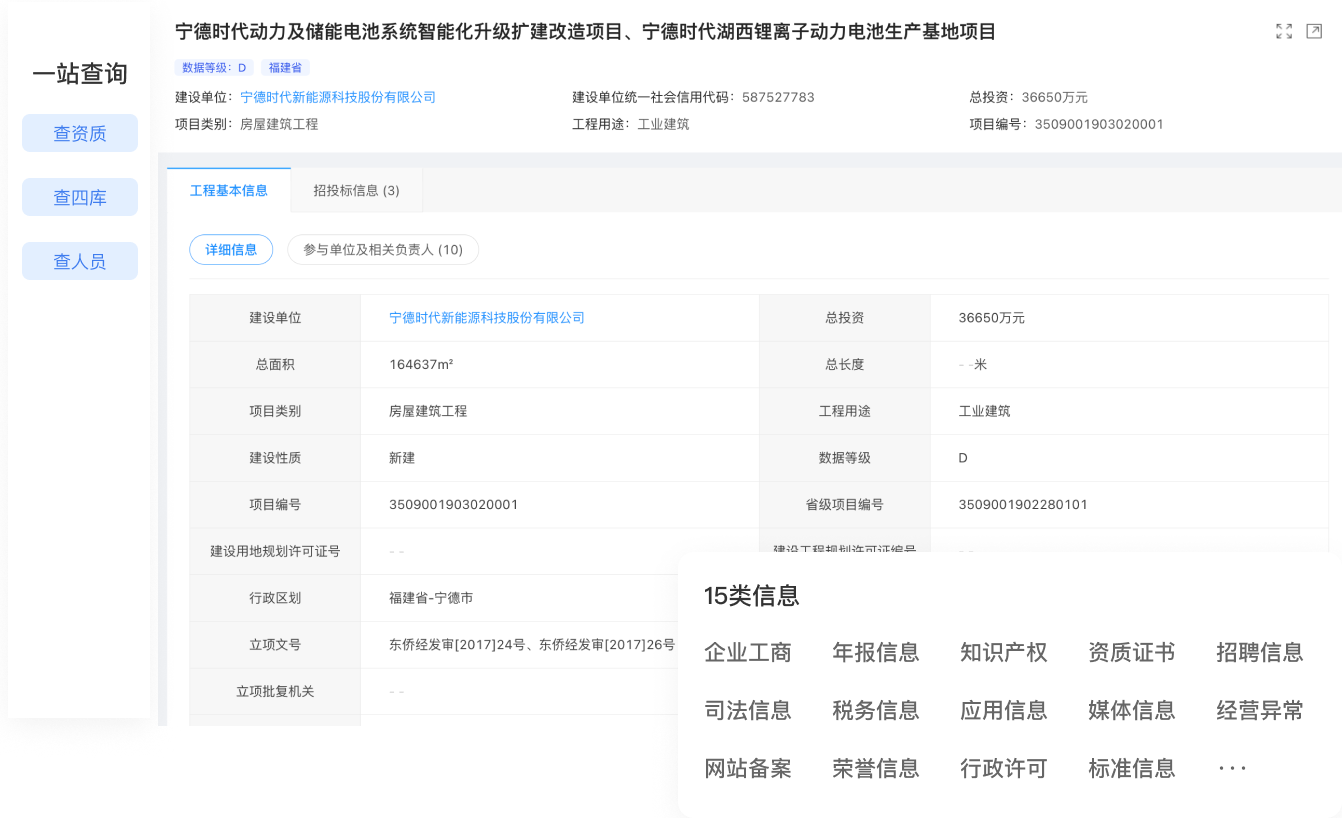Click credit code 587527783 in header

[778, 97]
